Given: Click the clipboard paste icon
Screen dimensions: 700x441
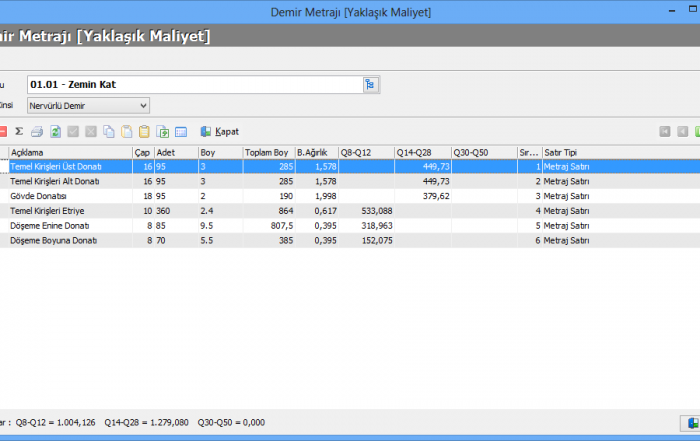Looking at the screenshot, I should (x=144, y=131).
